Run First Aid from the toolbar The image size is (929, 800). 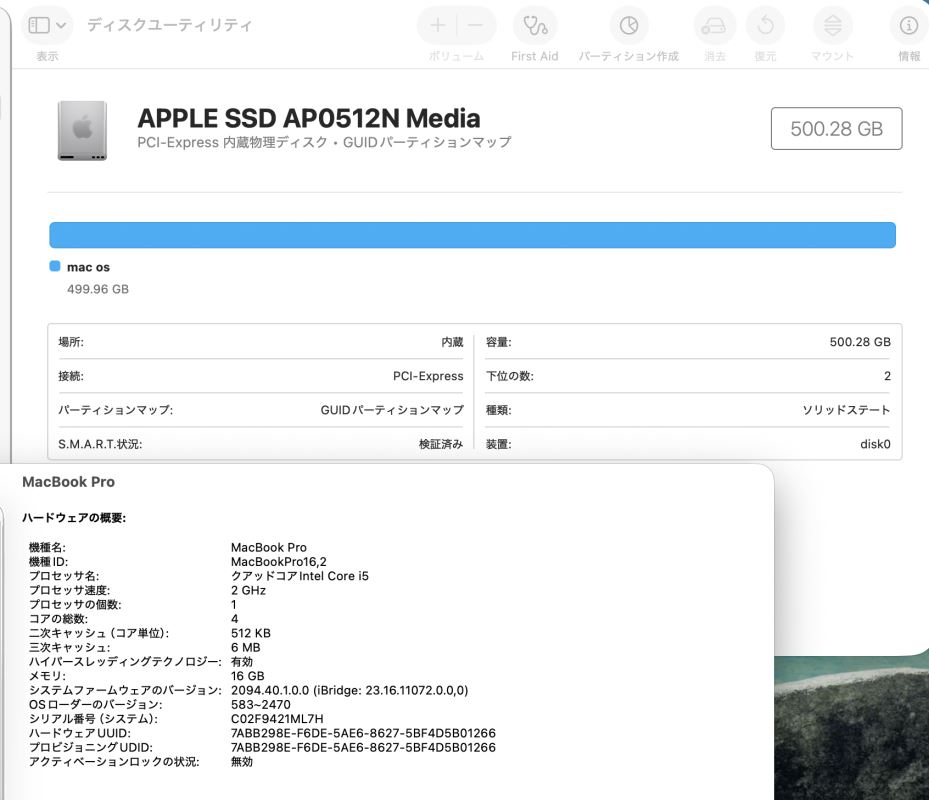coord(534,25)
